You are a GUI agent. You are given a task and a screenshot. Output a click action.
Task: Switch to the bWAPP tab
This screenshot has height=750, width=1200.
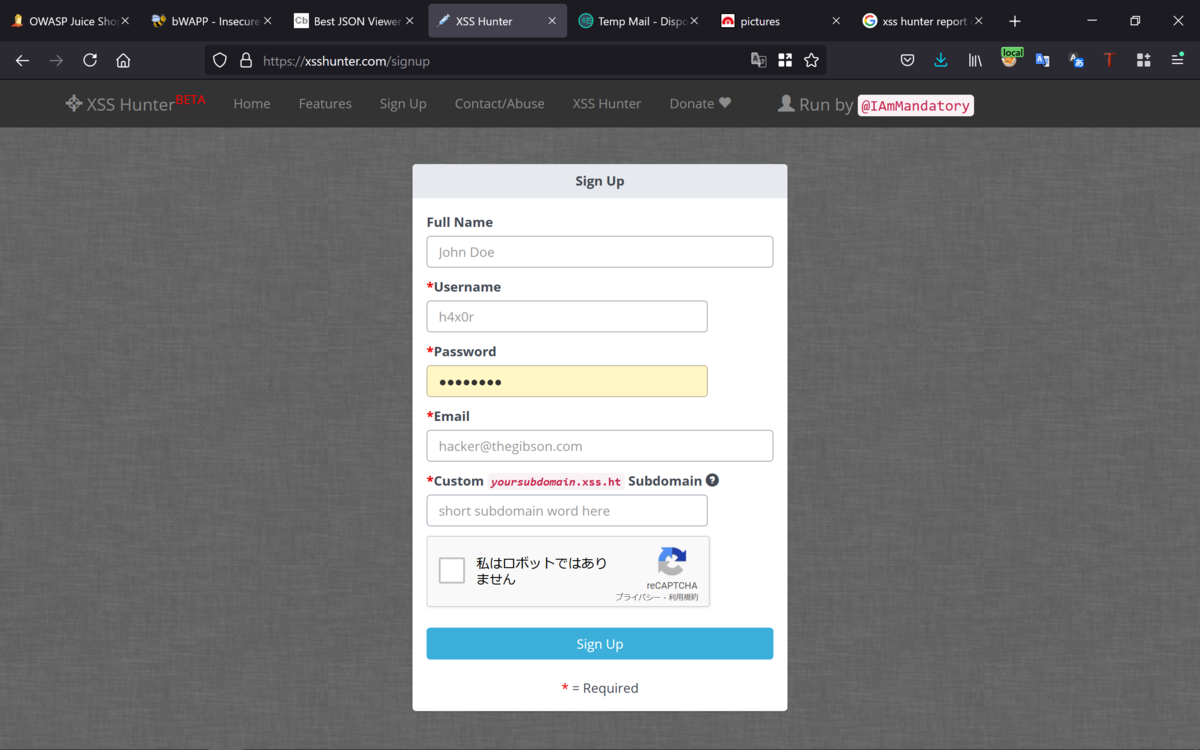(x=211, y=21)
